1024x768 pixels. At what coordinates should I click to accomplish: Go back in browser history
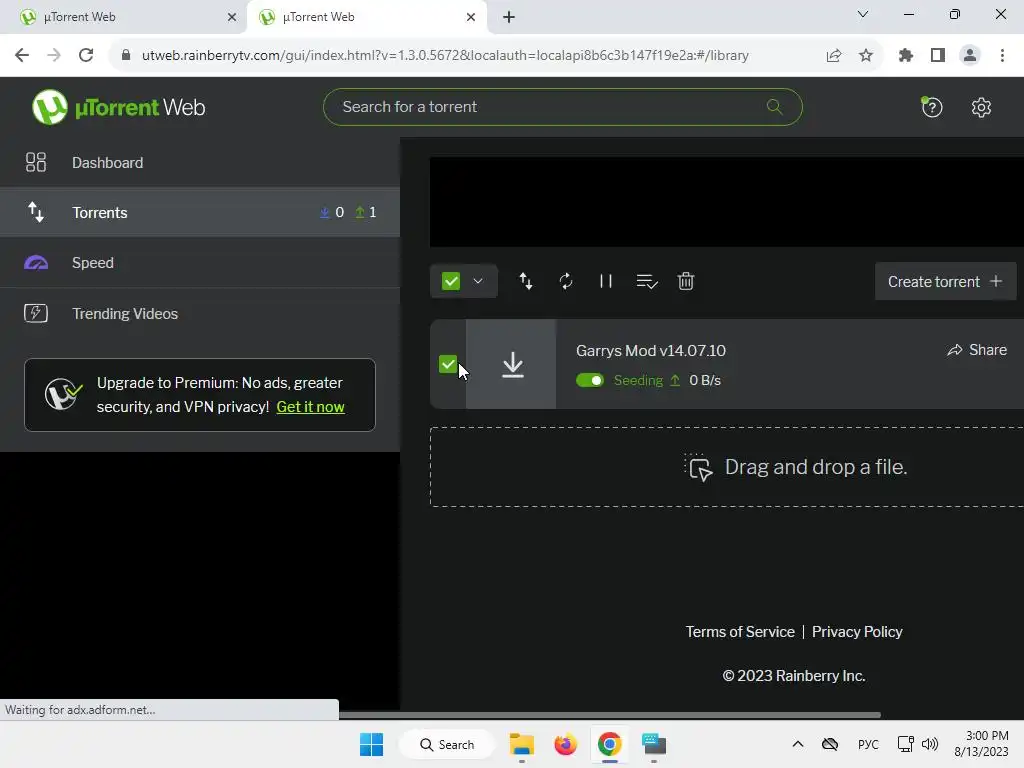coord(22,56)
